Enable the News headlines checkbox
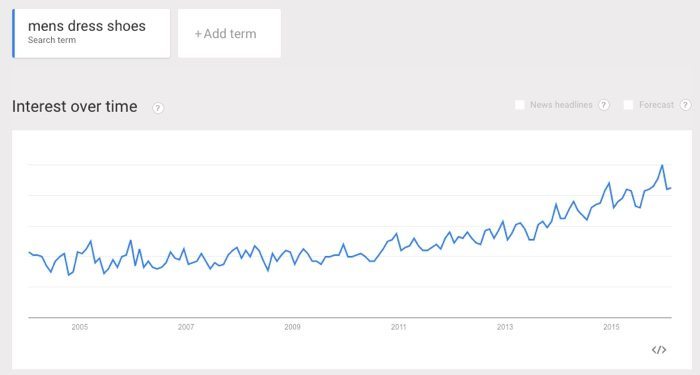This screenshot has width=700, height=375. pyautogui.click(x=520, y=105)
